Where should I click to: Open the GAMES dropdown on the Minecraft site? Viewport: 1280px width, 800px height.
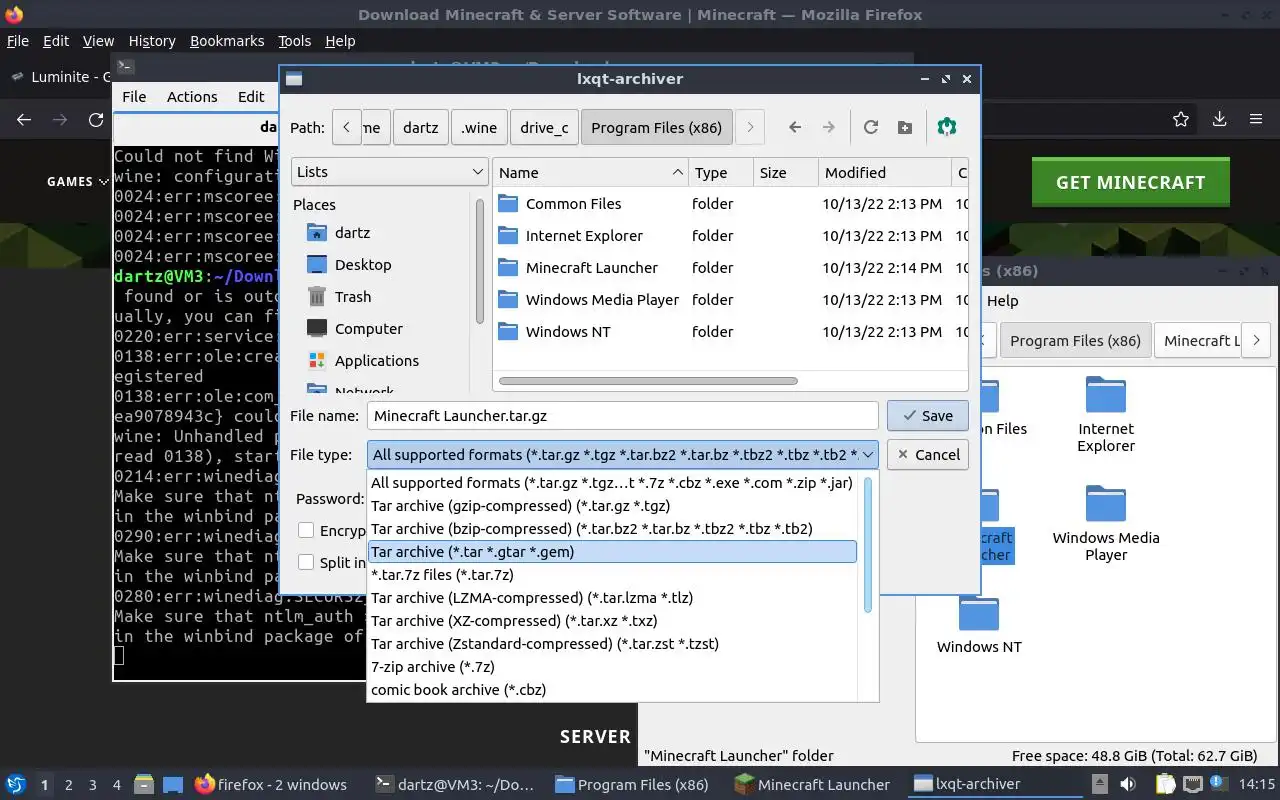[77, 181]
